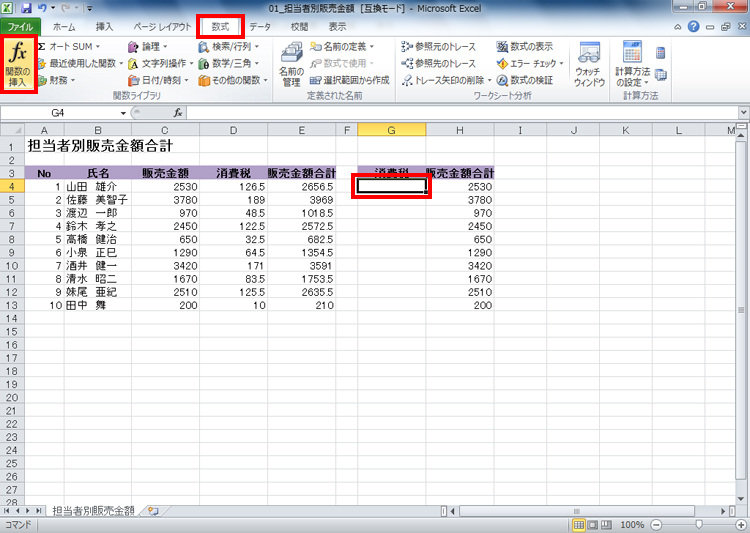This screenshot has width=750, height=533.
Task: Expand the Name Box dropdown arrow
Action: pos(123,113)
